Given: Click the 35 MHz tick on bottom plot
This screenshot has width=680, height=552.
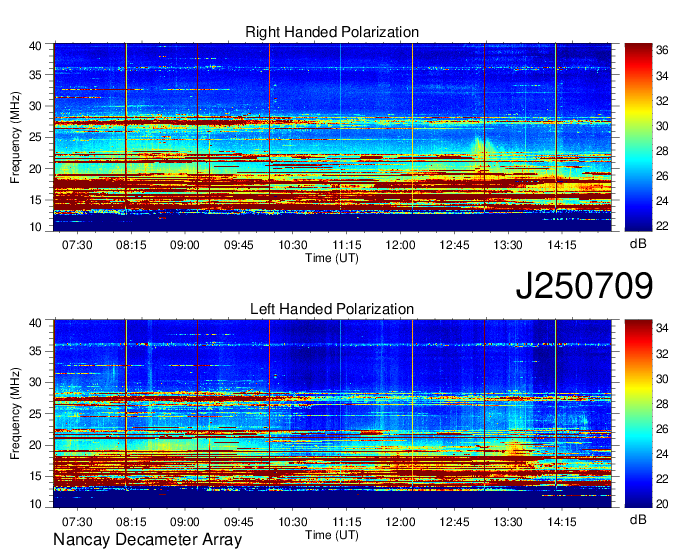Looking at the screenshot, I should [x=35, y=351].
